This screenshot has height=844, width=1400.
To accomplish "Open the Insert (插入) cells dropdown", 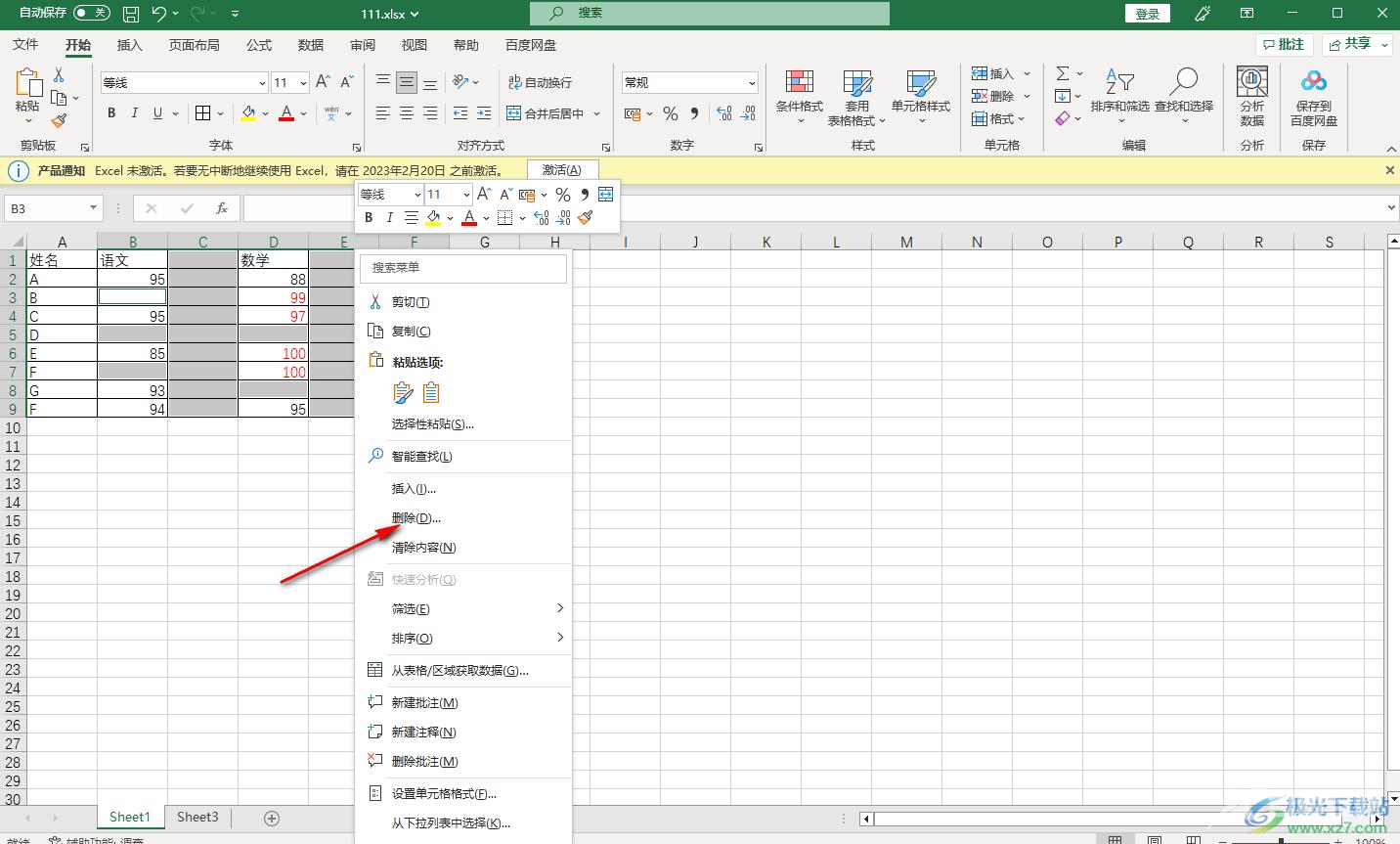I will [1028, 73].
